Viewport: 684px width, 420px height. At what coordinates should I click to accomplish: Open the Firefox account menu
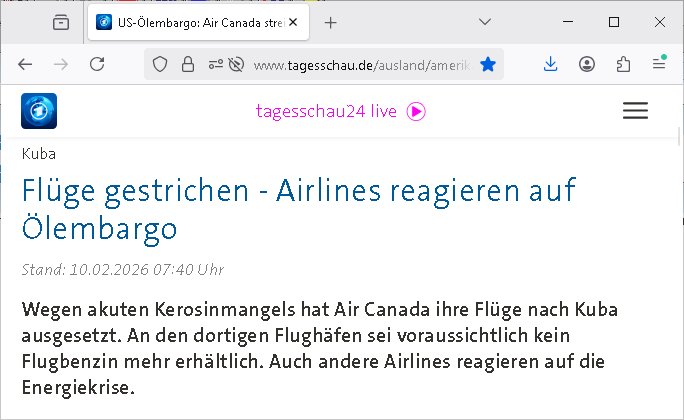pos(587,64)
